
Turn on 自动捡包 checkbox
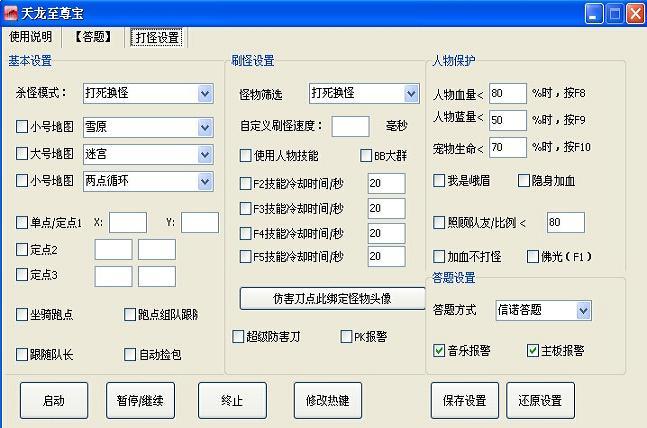(x=130, y=354)
